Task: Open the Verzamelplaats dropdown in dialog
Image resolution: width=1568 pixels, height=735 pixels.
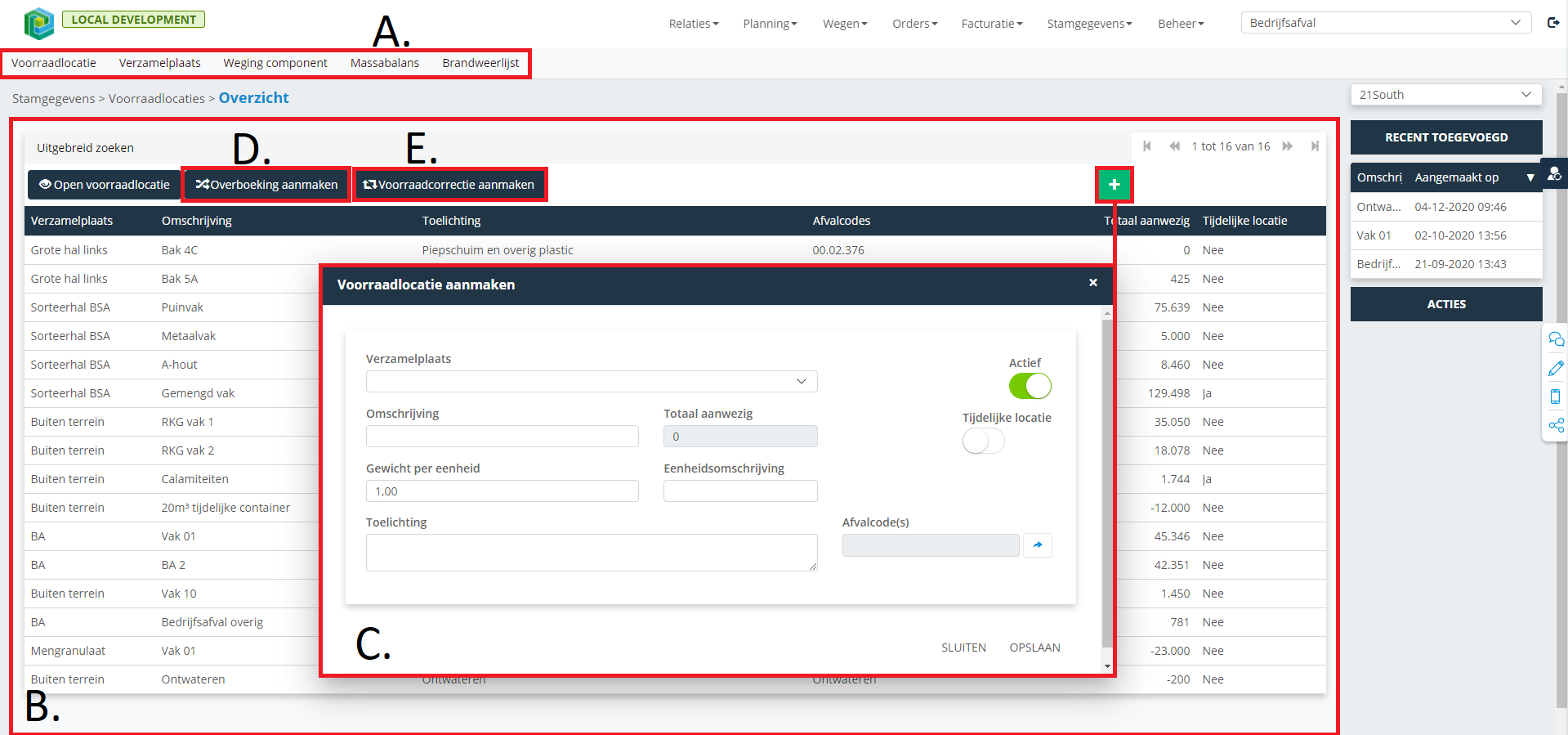Action: [x=592, y=381]
